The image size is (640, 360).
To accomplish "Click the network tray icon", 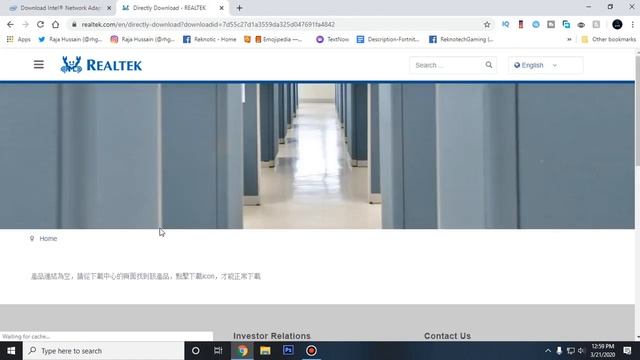I will 571,351.
